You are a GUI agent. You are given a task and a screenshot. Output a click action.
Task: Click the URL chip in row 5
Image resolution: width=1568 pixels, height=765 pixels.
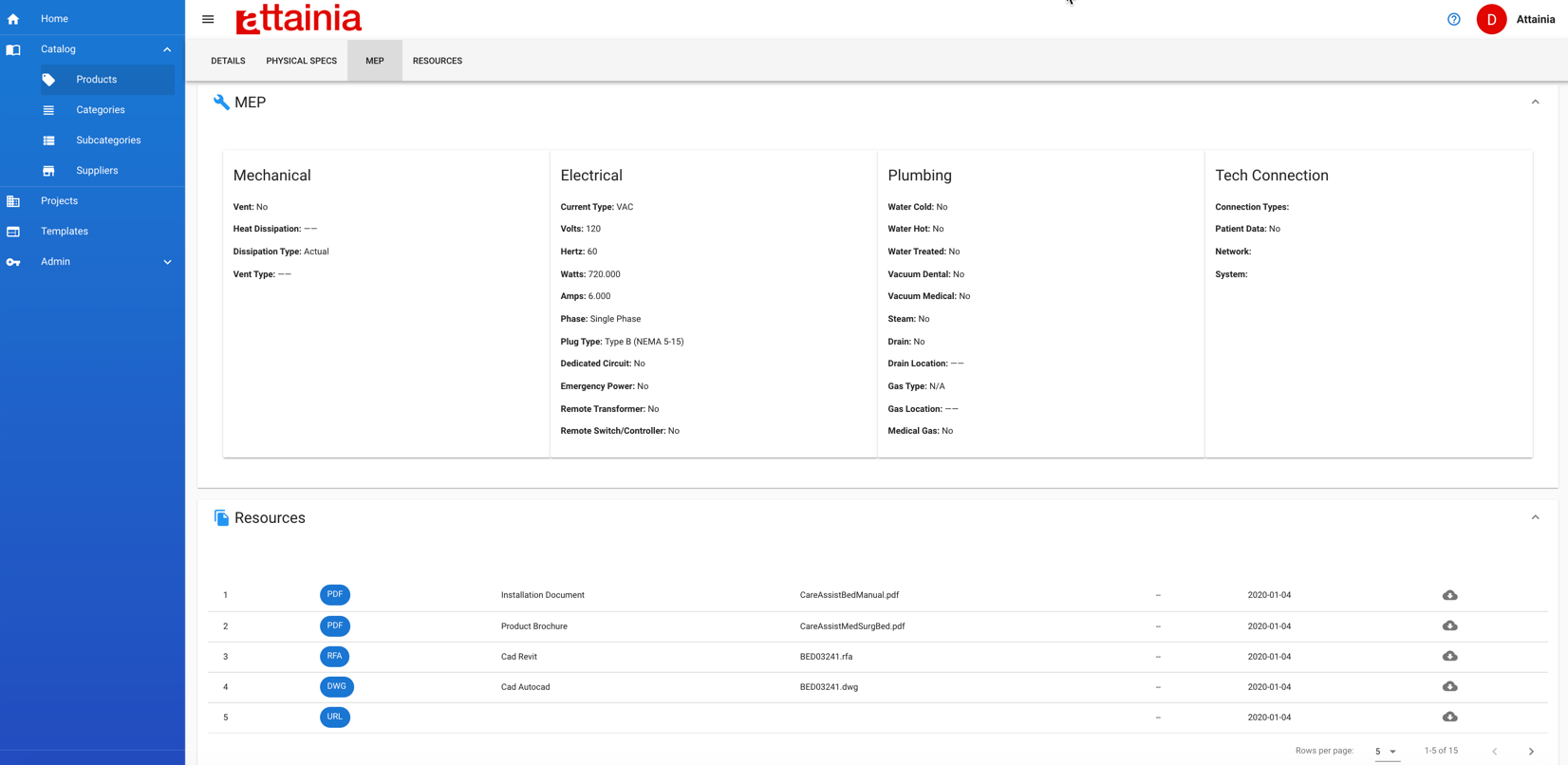point(335,717)
